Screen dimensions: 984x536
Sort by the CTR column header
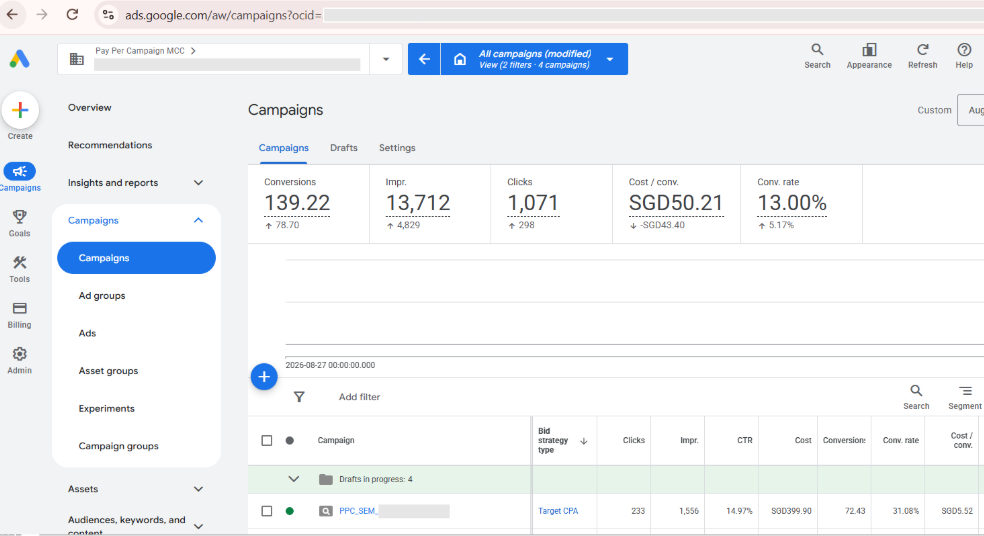[744, 441]
